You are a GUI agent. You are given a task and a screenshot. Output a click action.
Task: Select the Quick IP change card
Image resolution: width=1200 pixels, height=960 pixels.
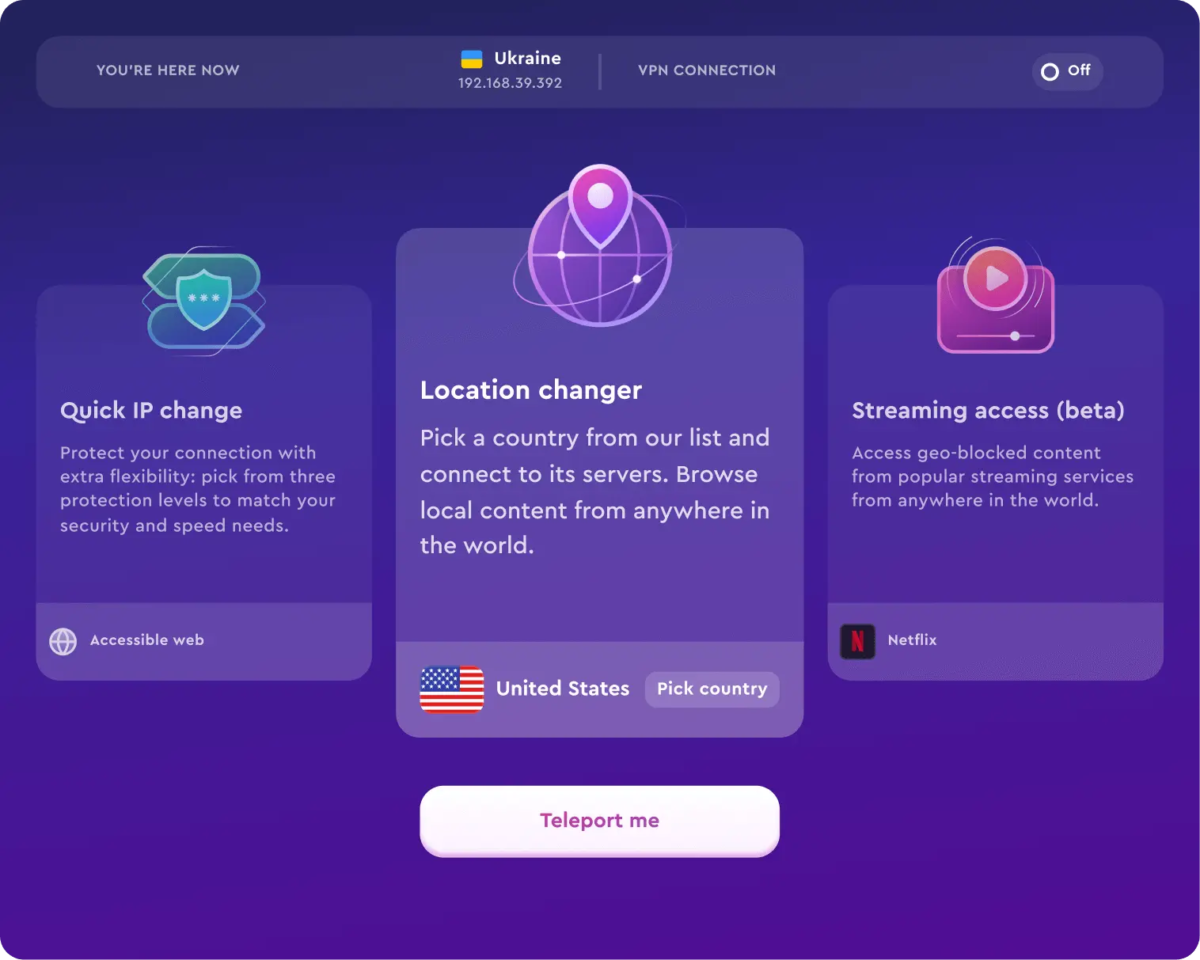204,482
